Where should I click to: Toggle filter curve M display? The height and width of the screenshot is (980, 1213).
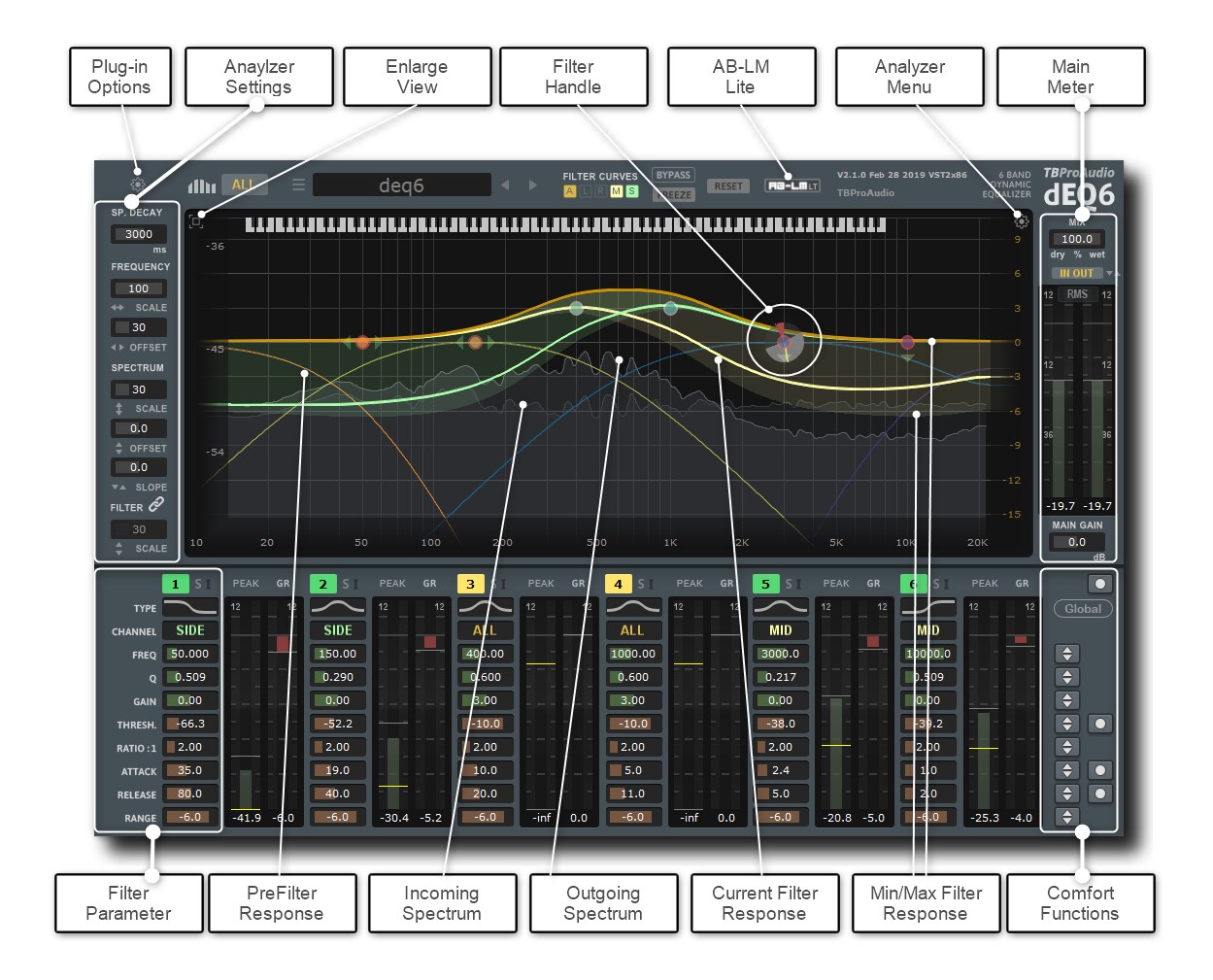tap(616, 191)
